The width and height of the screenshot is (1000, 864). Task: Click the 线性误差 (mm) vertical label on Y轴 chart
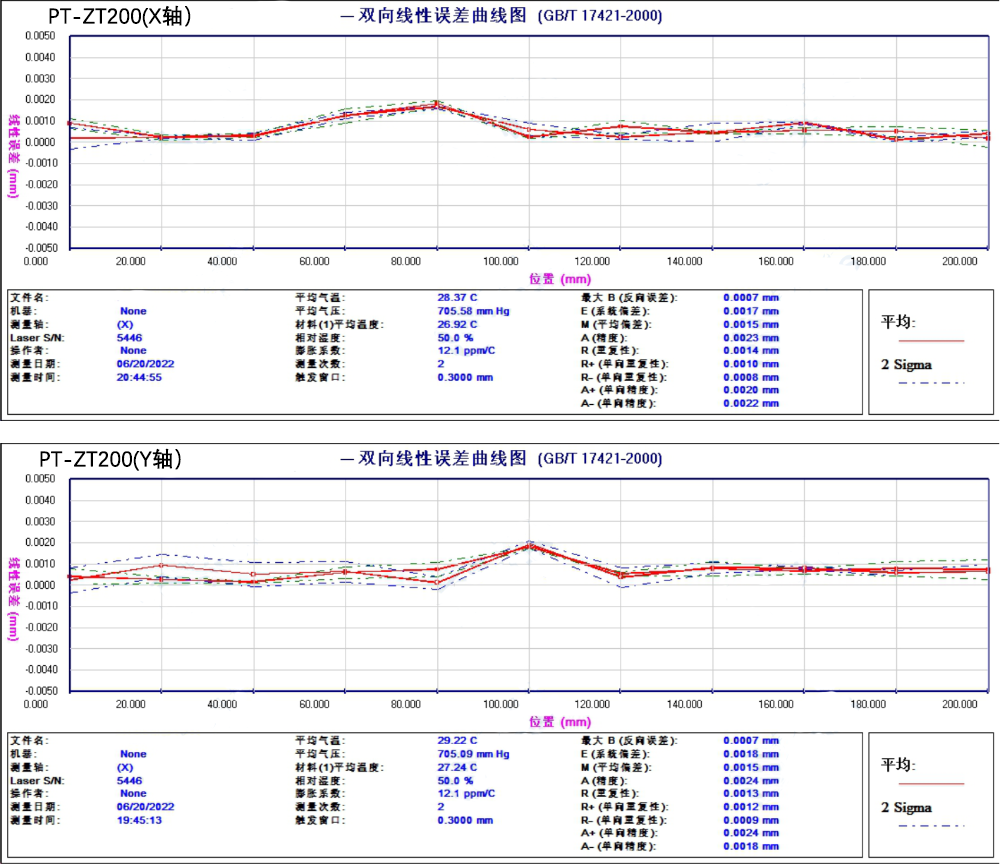tap(14, 600)
